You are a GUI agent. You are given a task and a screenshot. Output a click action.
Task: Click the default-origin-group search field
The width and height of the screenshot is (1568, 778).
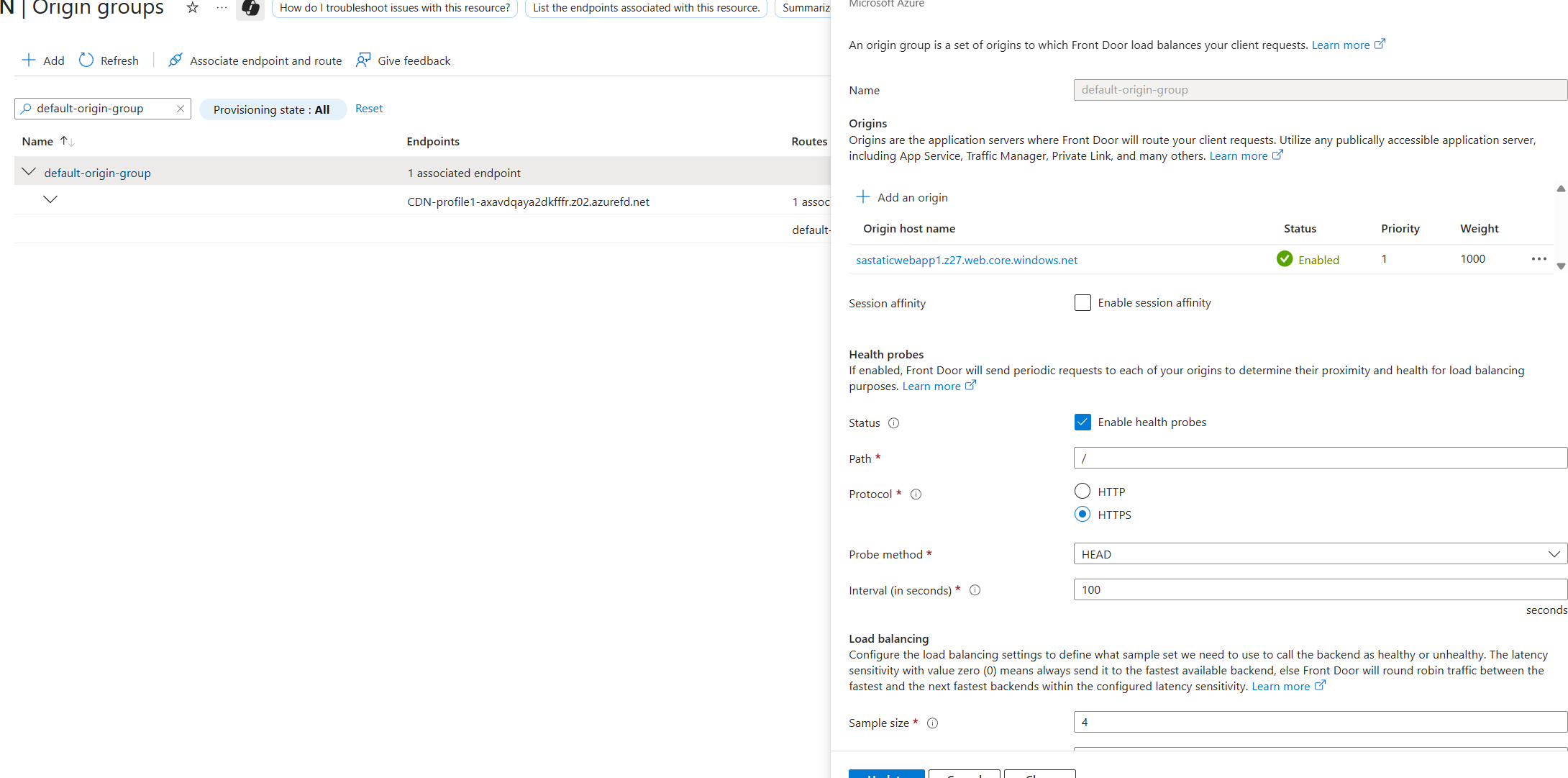pyautogui.click(x=103, y=109)
